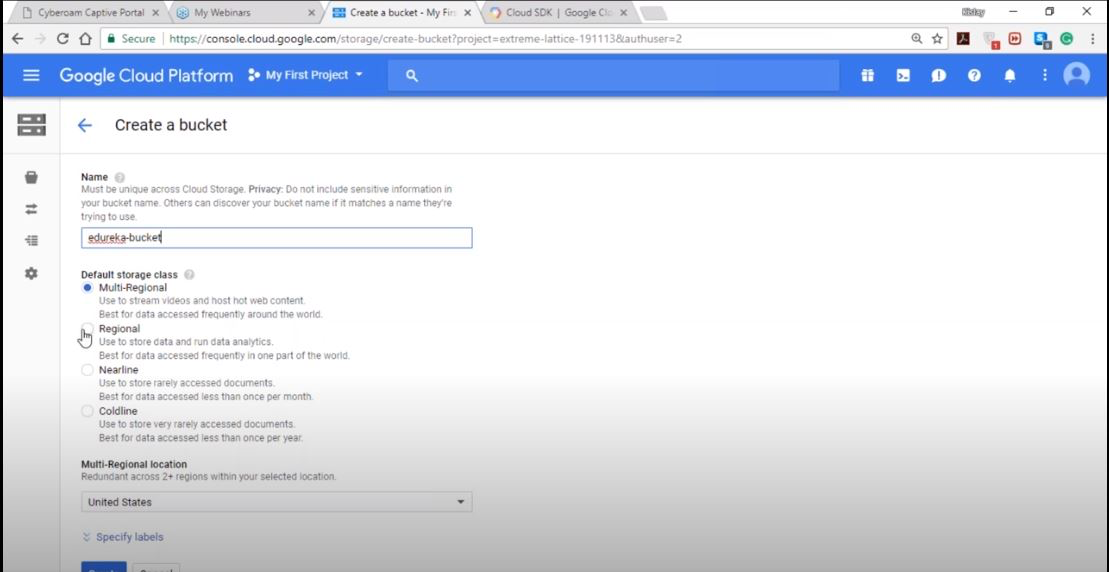Open the hamburger navigation menu
Screen dimensions: 1109x572
pyautogui.click(x=31, y=75)
